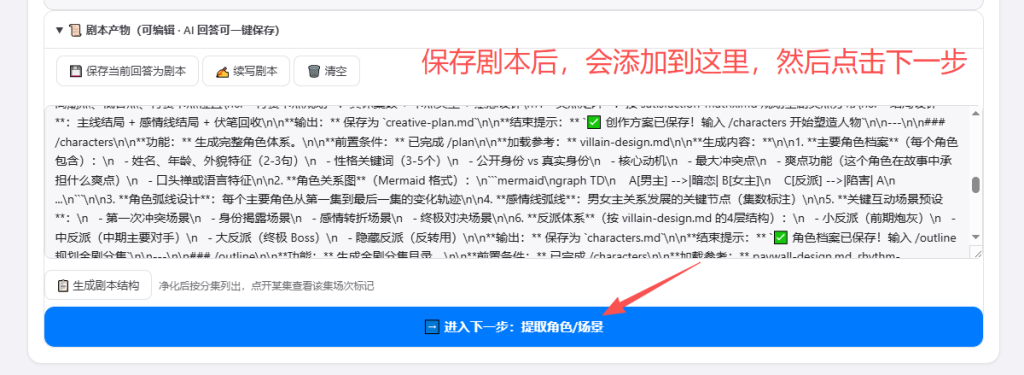Click the clipboard icon on 生成剧本结构
Image resolution: width=1024 pixels, height=375 pixels.
(x=63, y=285)
